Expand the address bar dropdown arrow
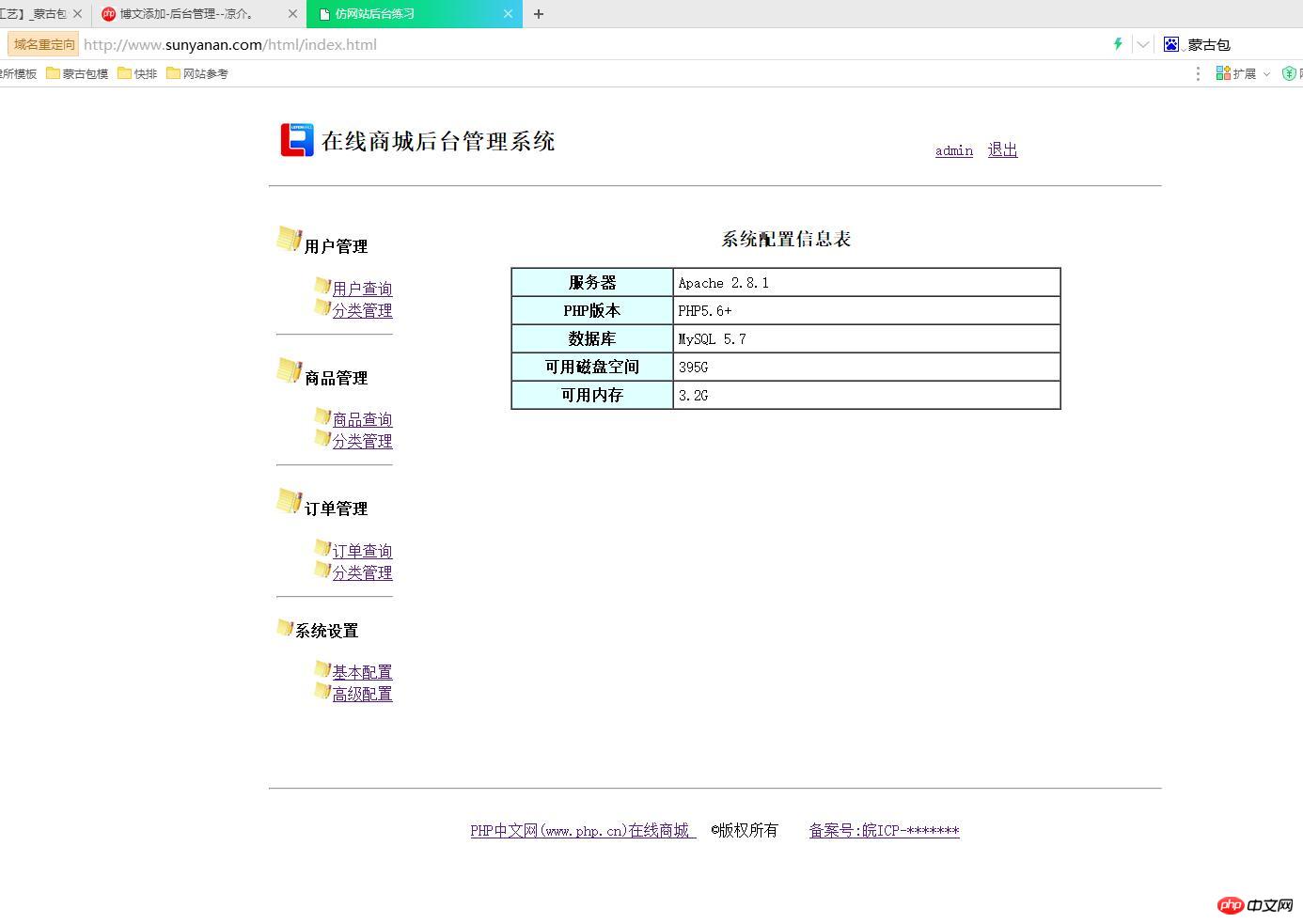 1142,44
